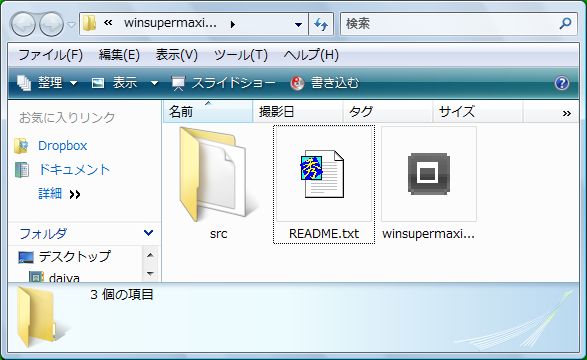The height and width of the screenshot is (360, 587).
Task: Click the Dropbox icon in favorites
Action: click(x=21, y=146)
